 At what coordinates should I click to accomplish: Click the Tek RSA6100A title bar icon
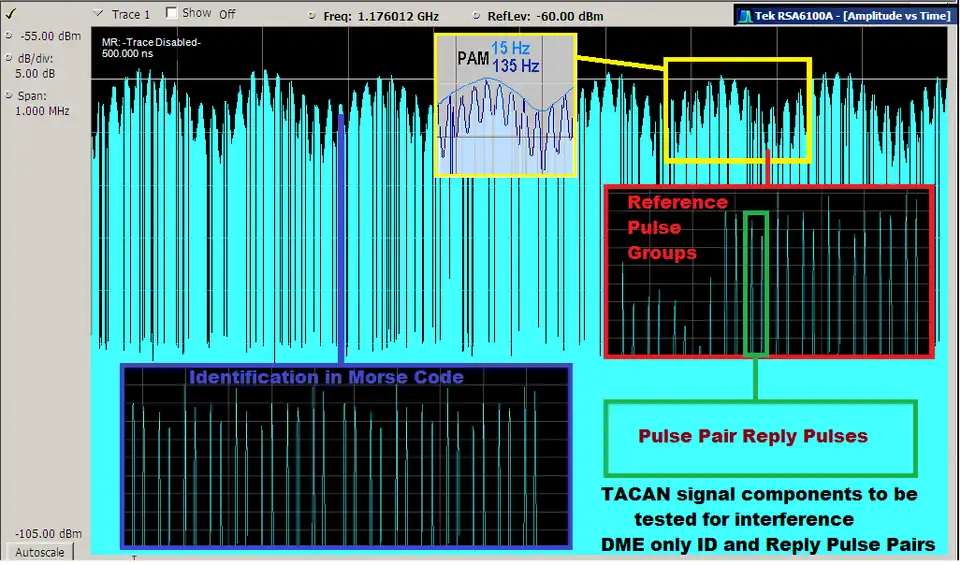click(x=744, y=16)
